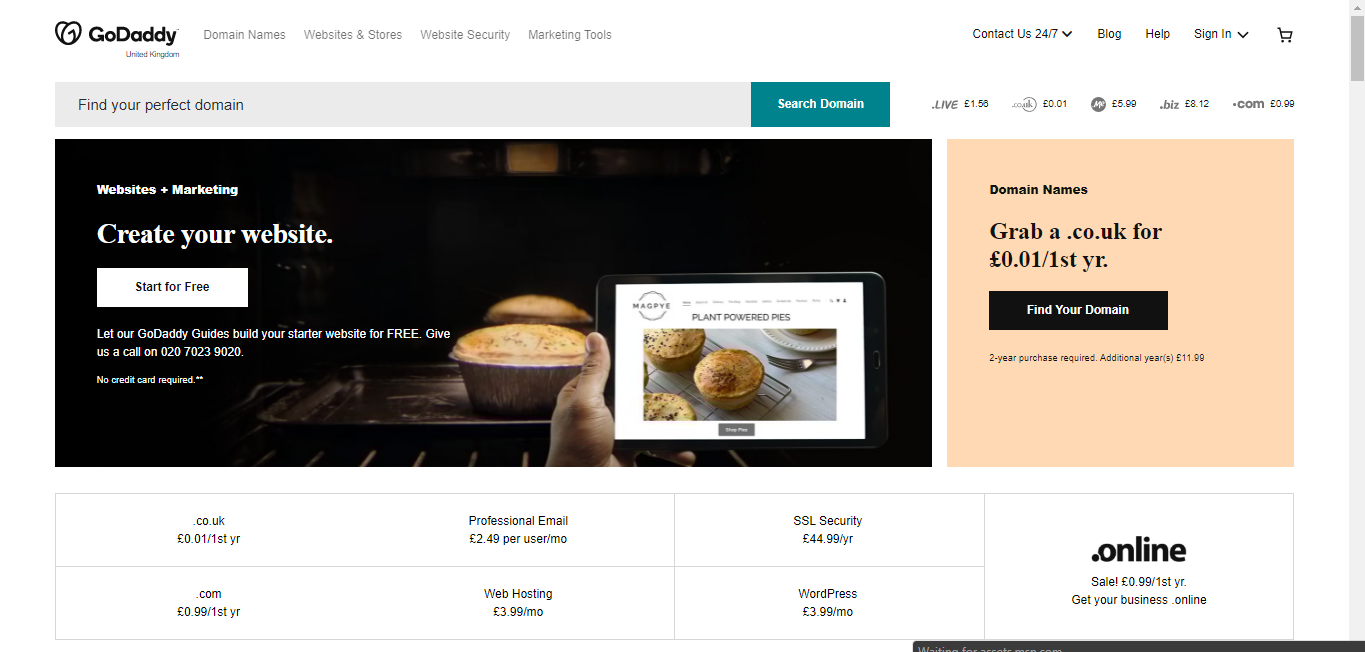Click the GoDaddy heart logo
The image size is (1365, 652).
pos(67,34)
